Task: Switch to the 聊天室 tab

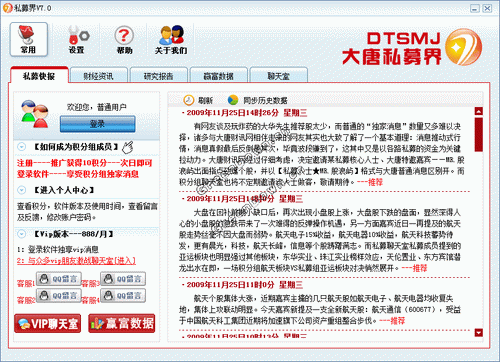Action: coord(279,76)
